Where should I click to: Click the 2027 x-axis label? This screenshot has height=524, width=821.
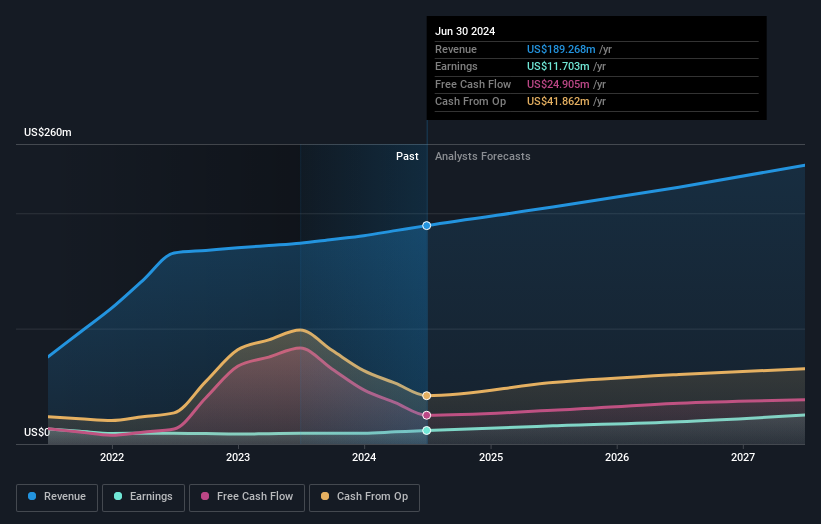pyautogui.click(x=743, y=458)
